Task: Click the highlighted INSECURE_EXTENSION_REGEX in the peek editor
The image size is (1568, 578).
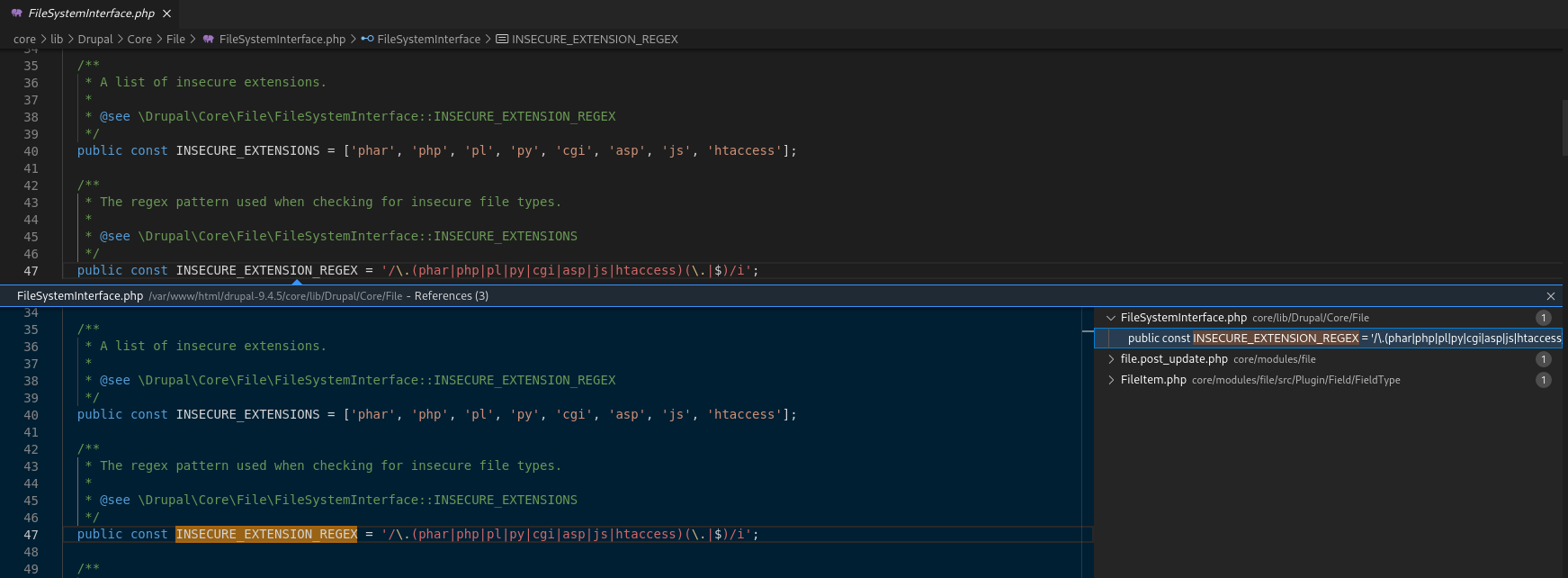Action: coord(266,535)
